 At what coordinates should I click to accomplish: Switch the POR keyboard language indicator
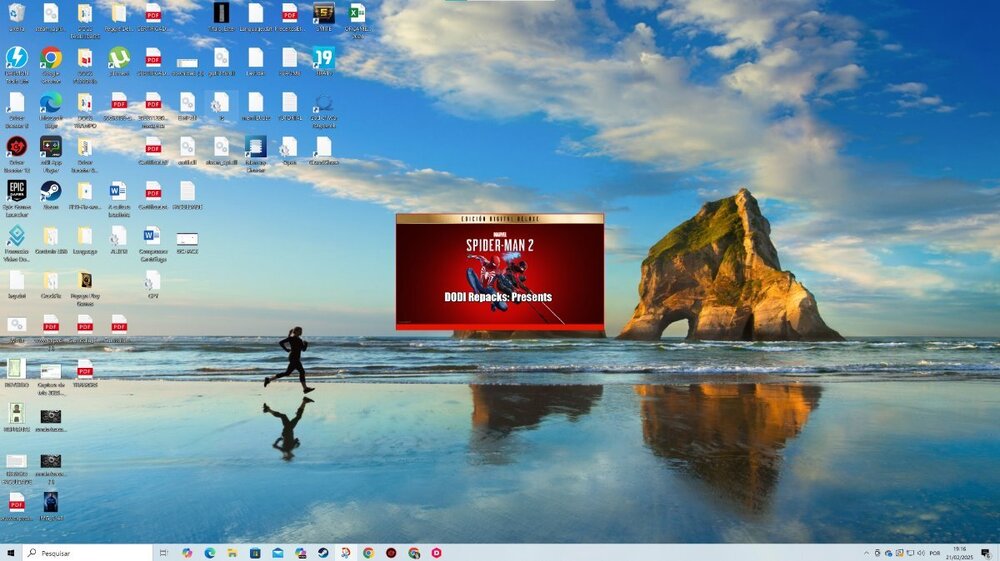(935, 552)
